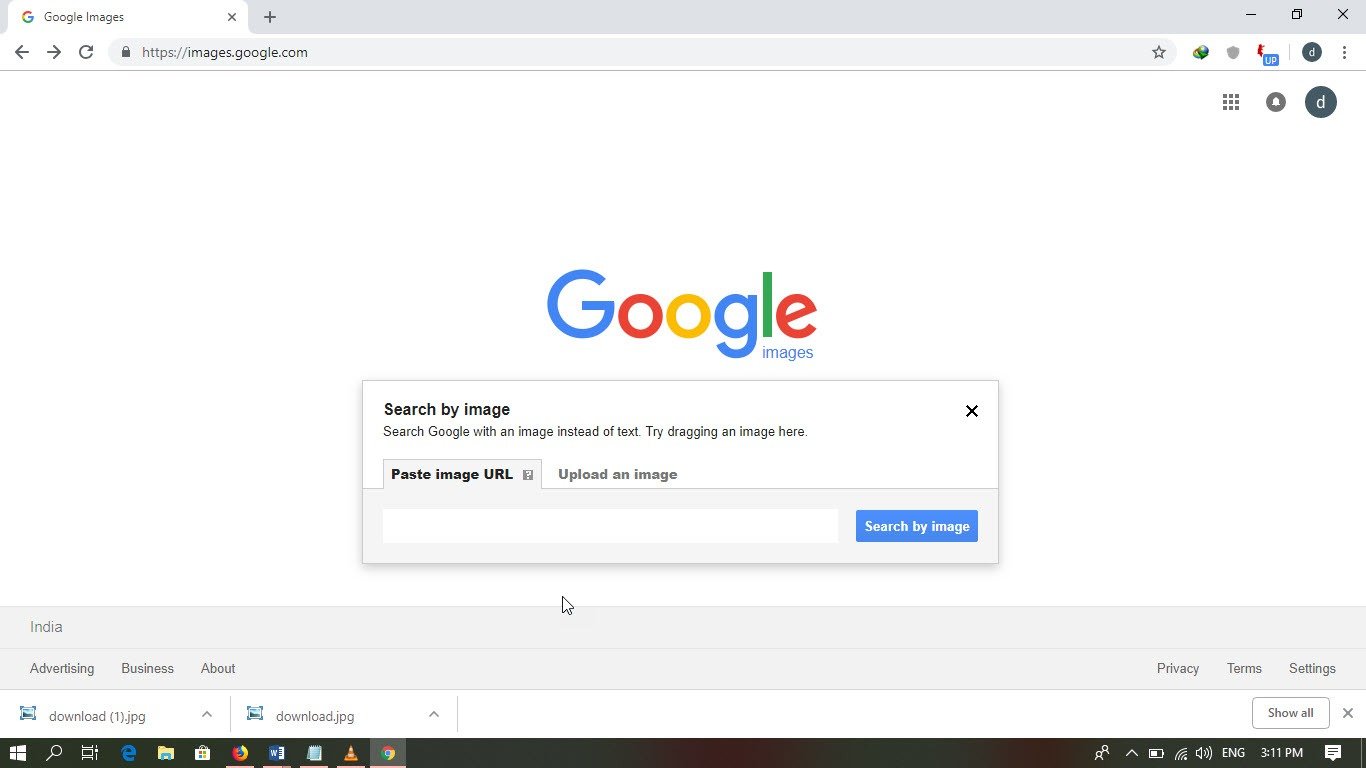Click Show all downloads
This screenshot has width=1366, height=768.
click(x=1290, y=713)
